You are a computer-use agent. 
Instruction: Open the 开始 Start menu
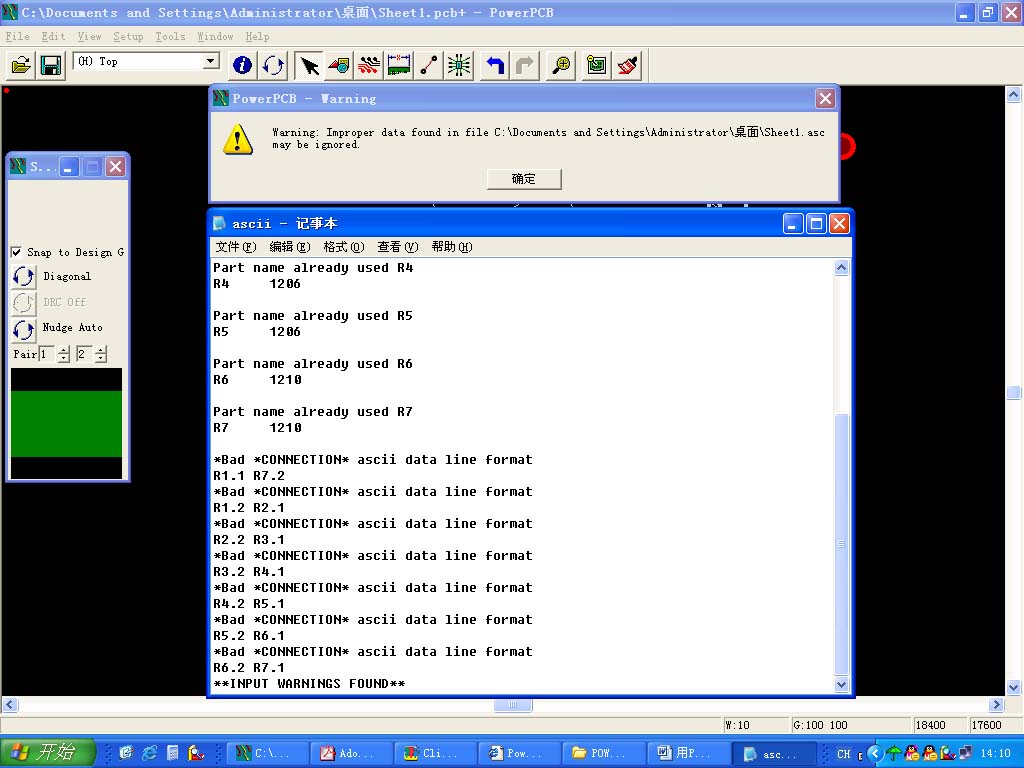(48, 752)
